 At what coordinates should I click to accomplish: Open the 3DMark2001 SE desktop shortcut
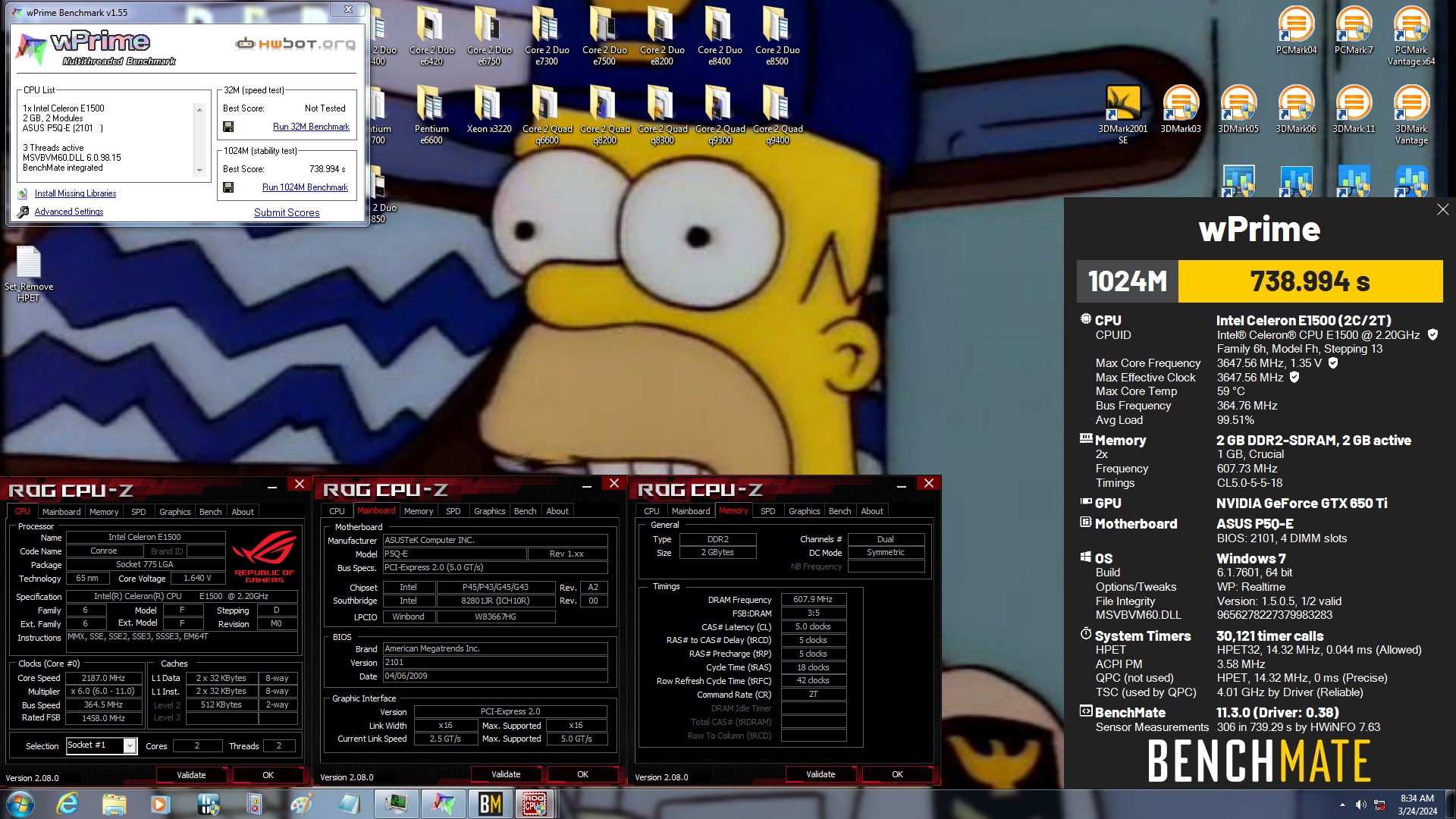pos(1123,115)
